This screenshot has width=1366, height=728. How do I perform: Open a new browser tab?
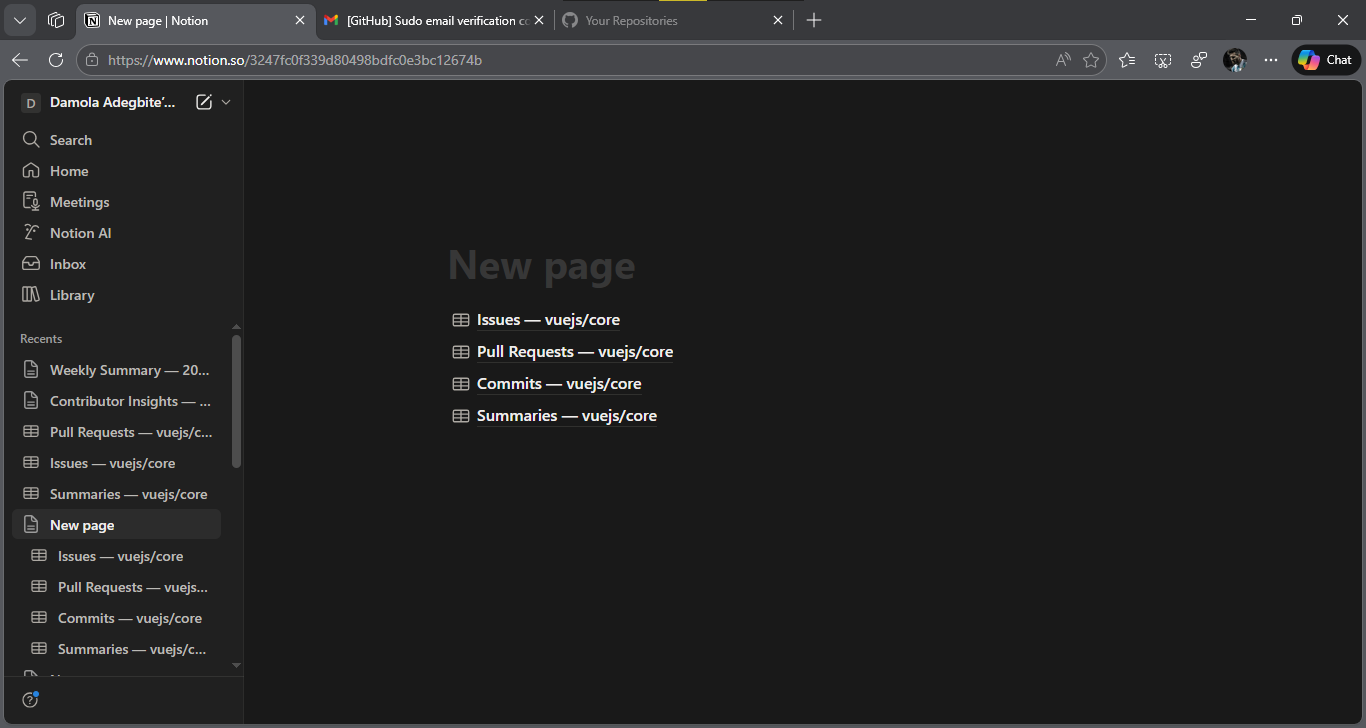click(814, 20)
